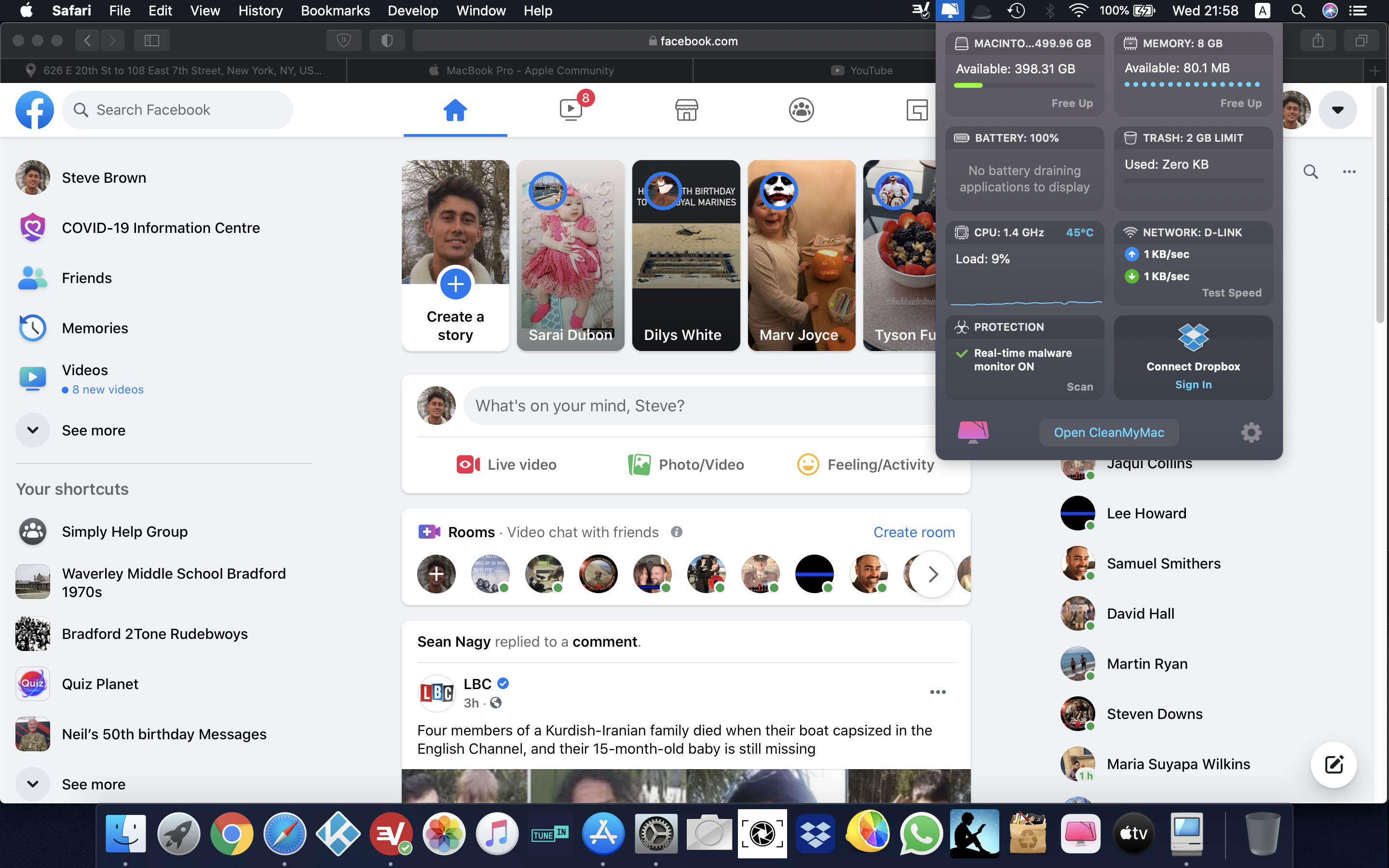1389x868 pixels.
Task: Click Open CleanMyMac button
Action: (x=1109, y=432)
